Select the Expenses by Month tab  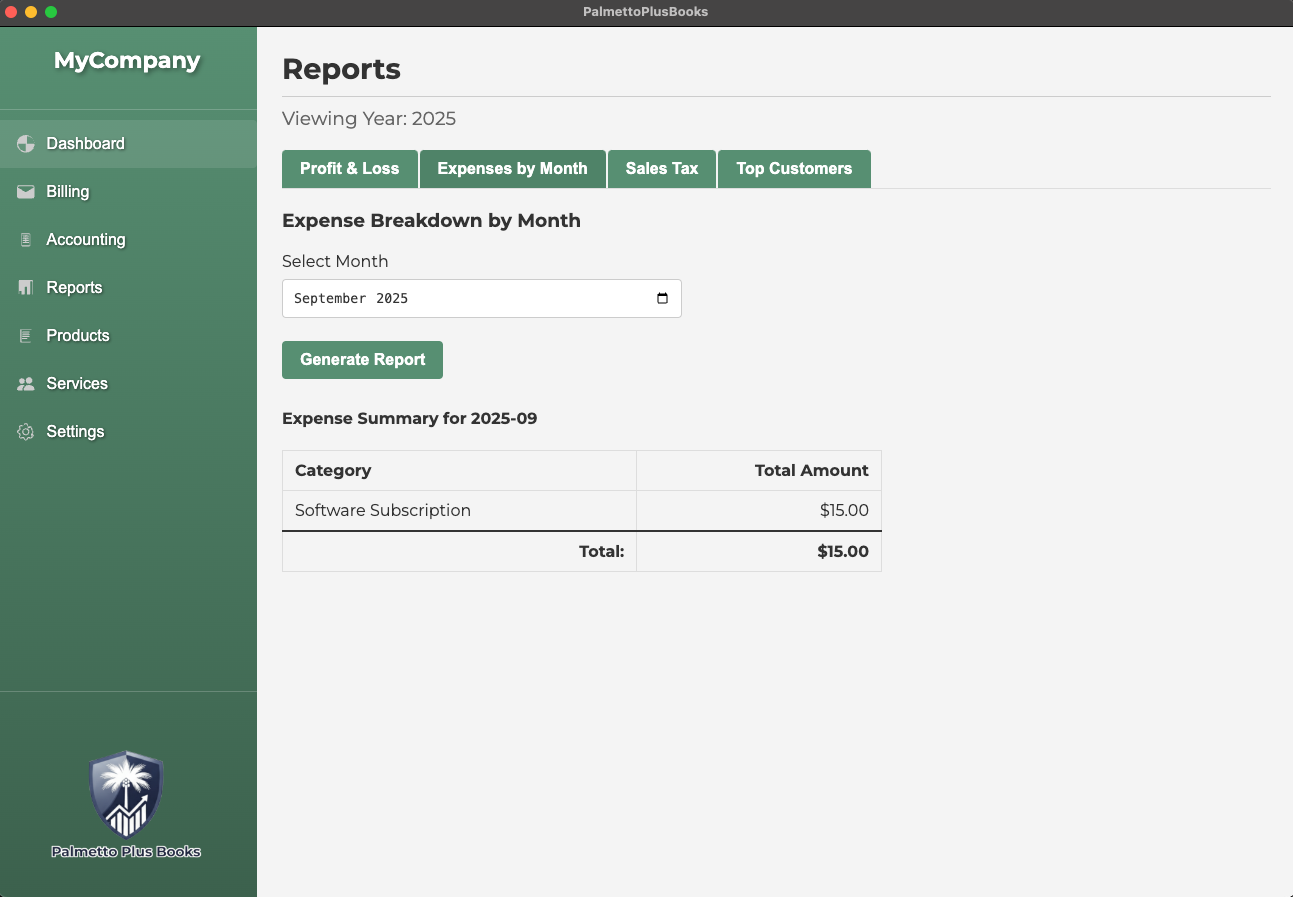point(512,169)
